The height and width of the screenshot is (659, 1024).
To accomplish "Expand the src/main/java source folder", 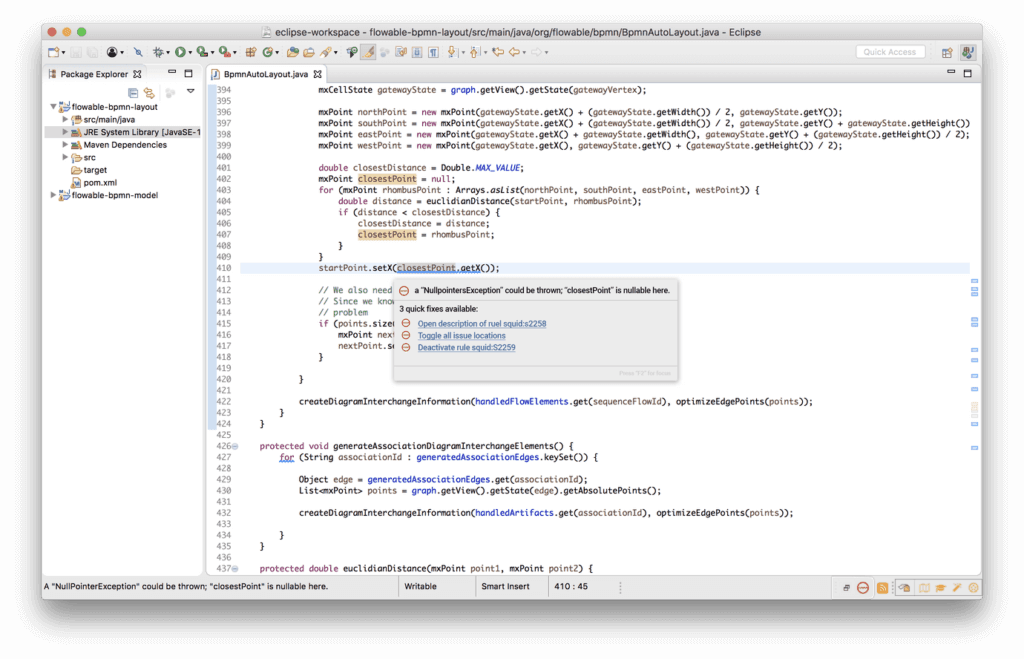I will pyautogui.click(x=65, y=119).
